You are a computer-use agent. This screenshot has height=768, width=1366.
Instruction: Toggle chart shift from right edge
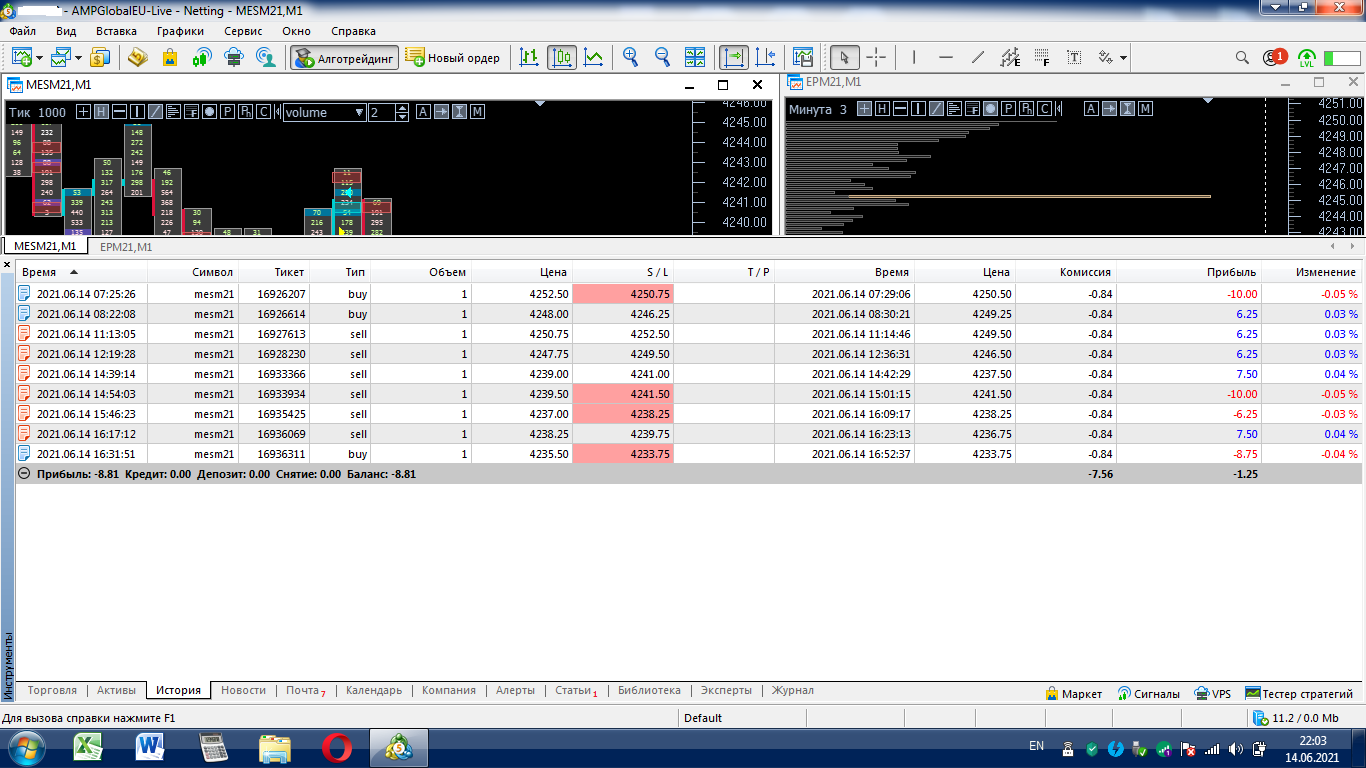tap(765, 57)
